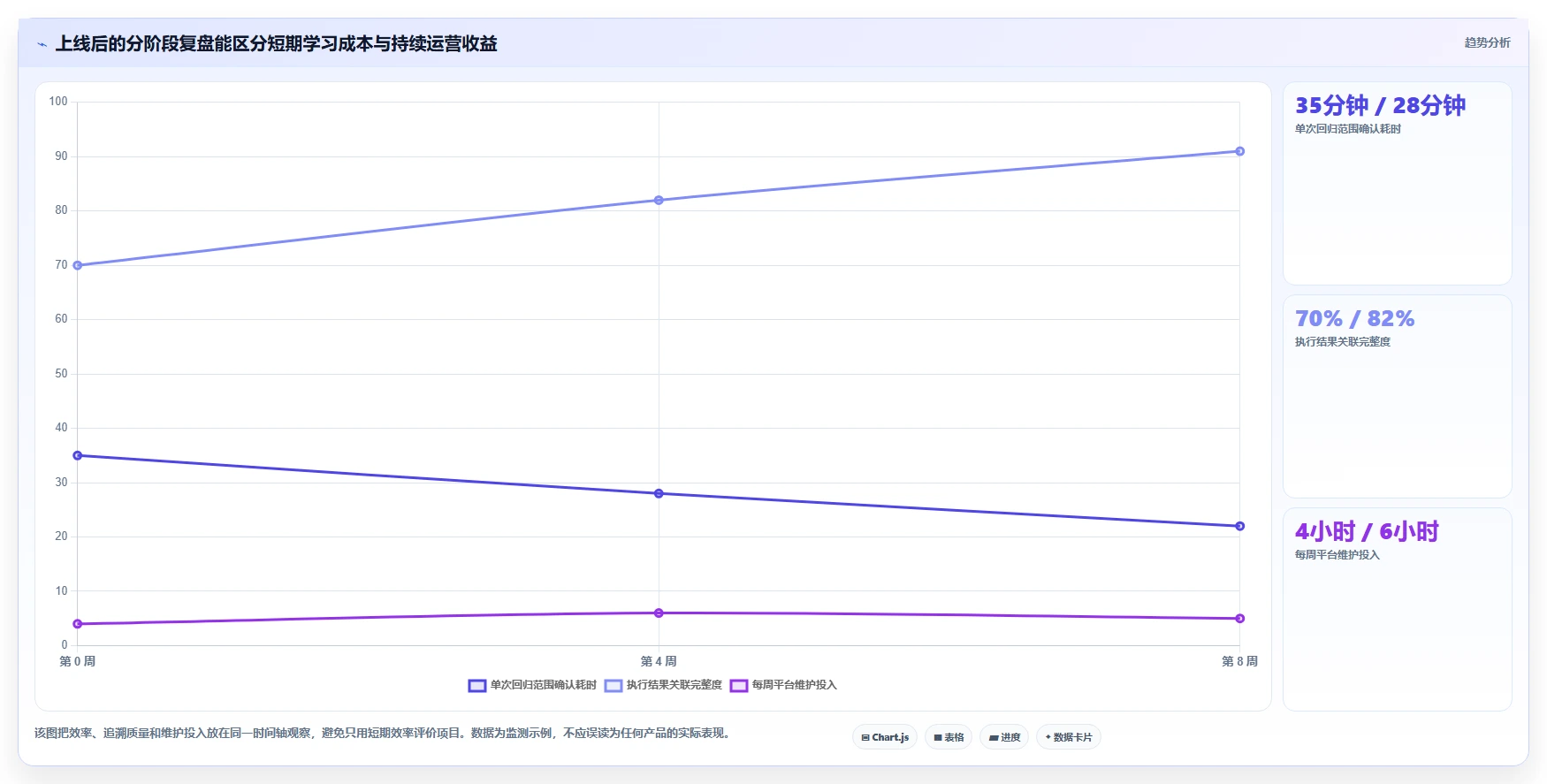Click the 70 point at 第 0 周
Image resolution: width=1547 pixels, height=784 pixels.
point(78,265)
